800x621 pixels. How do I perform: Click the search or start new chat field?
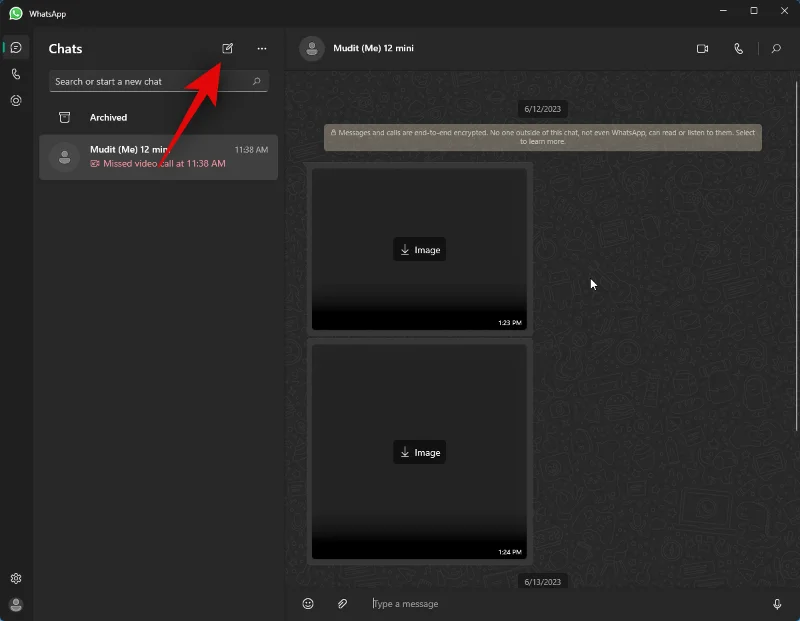click(x=159, y=82)
